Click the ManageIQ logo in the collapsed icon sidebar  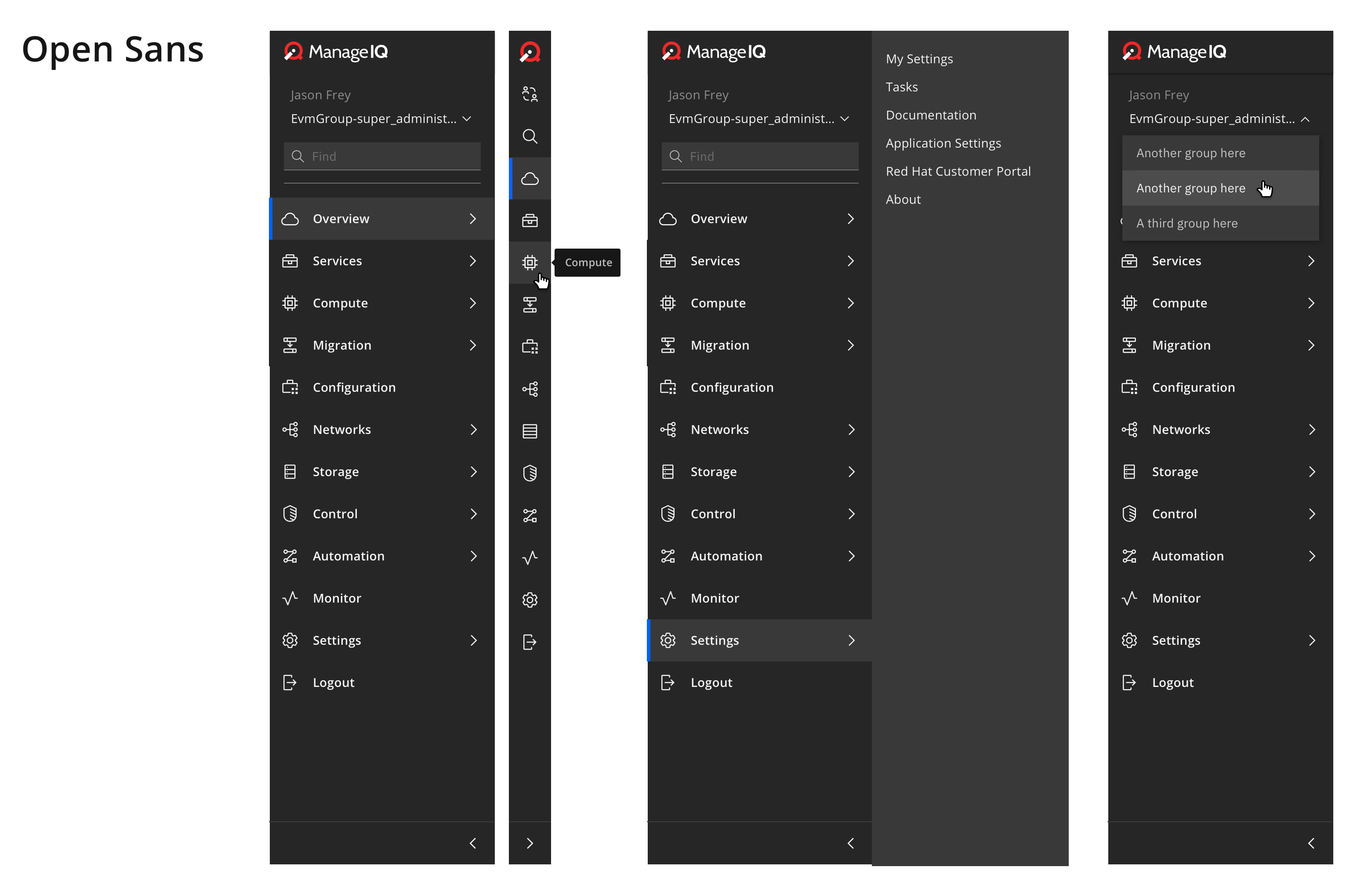pyautogui.click(x=530, y=52)
